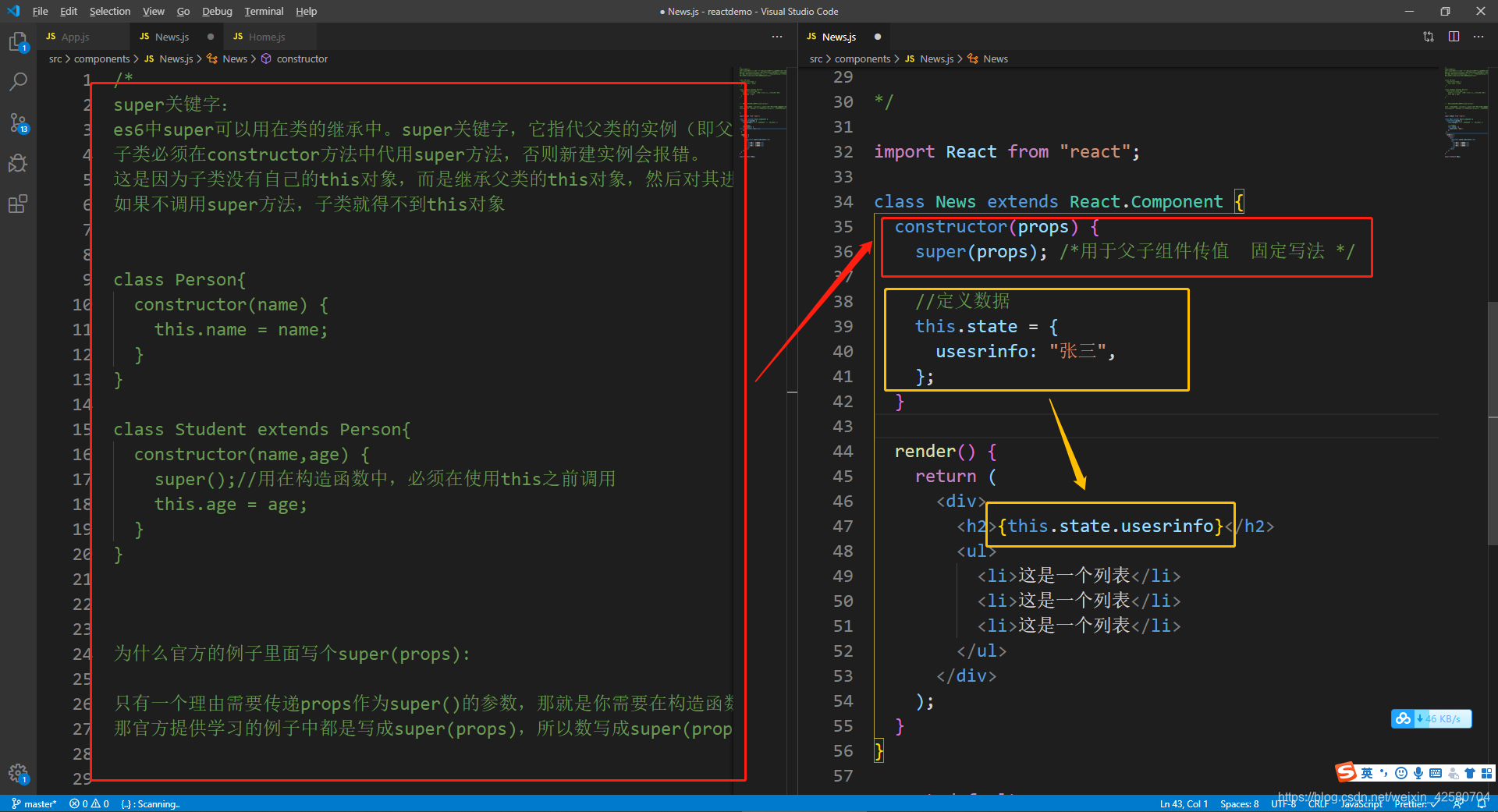Image resolution: width=1498 pixels, height=812 pixels.
Task: Click the VS Code logo in title bar
Action: (x=13, y=11)
